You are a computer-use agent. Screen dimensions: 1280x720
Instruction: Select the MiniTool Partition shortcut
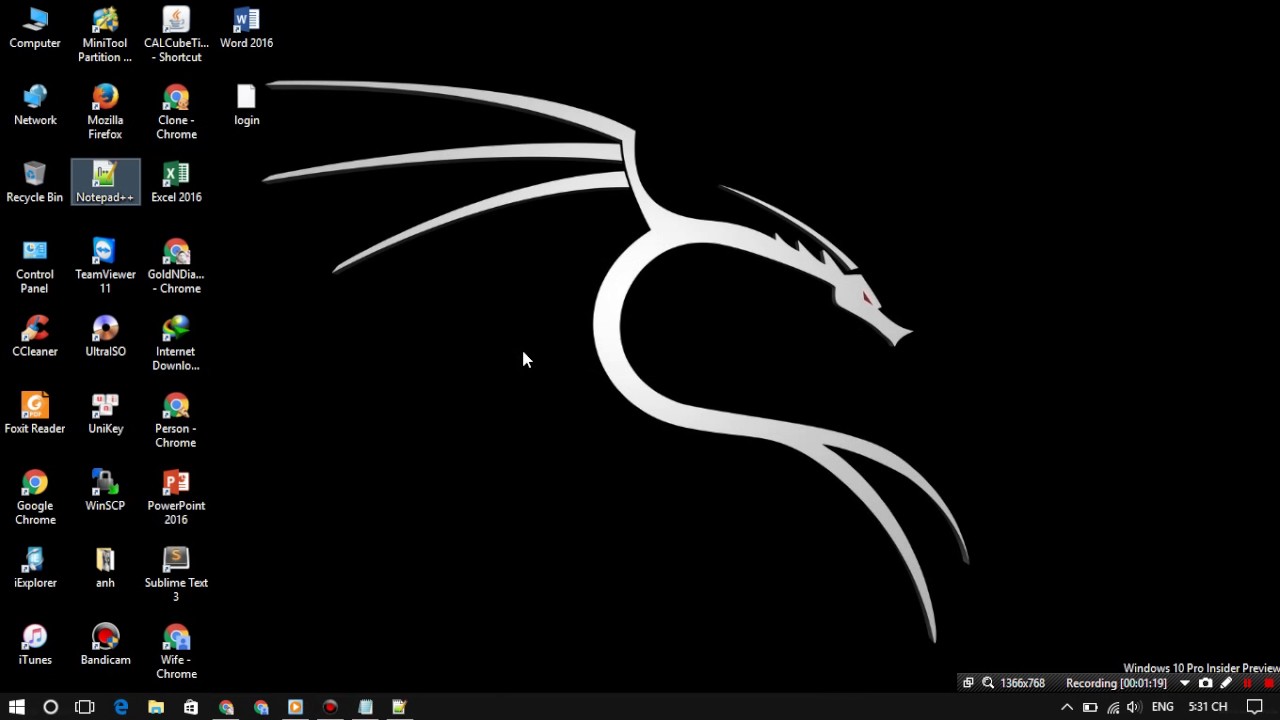(105, 35)
